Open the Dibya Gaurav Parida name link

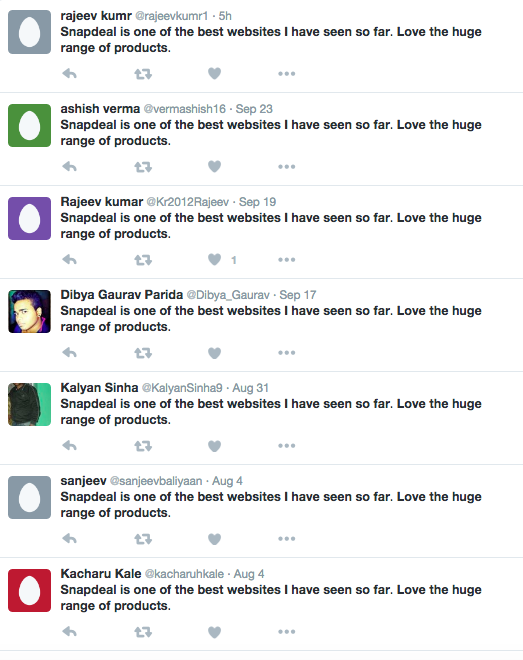coord(122,295)
